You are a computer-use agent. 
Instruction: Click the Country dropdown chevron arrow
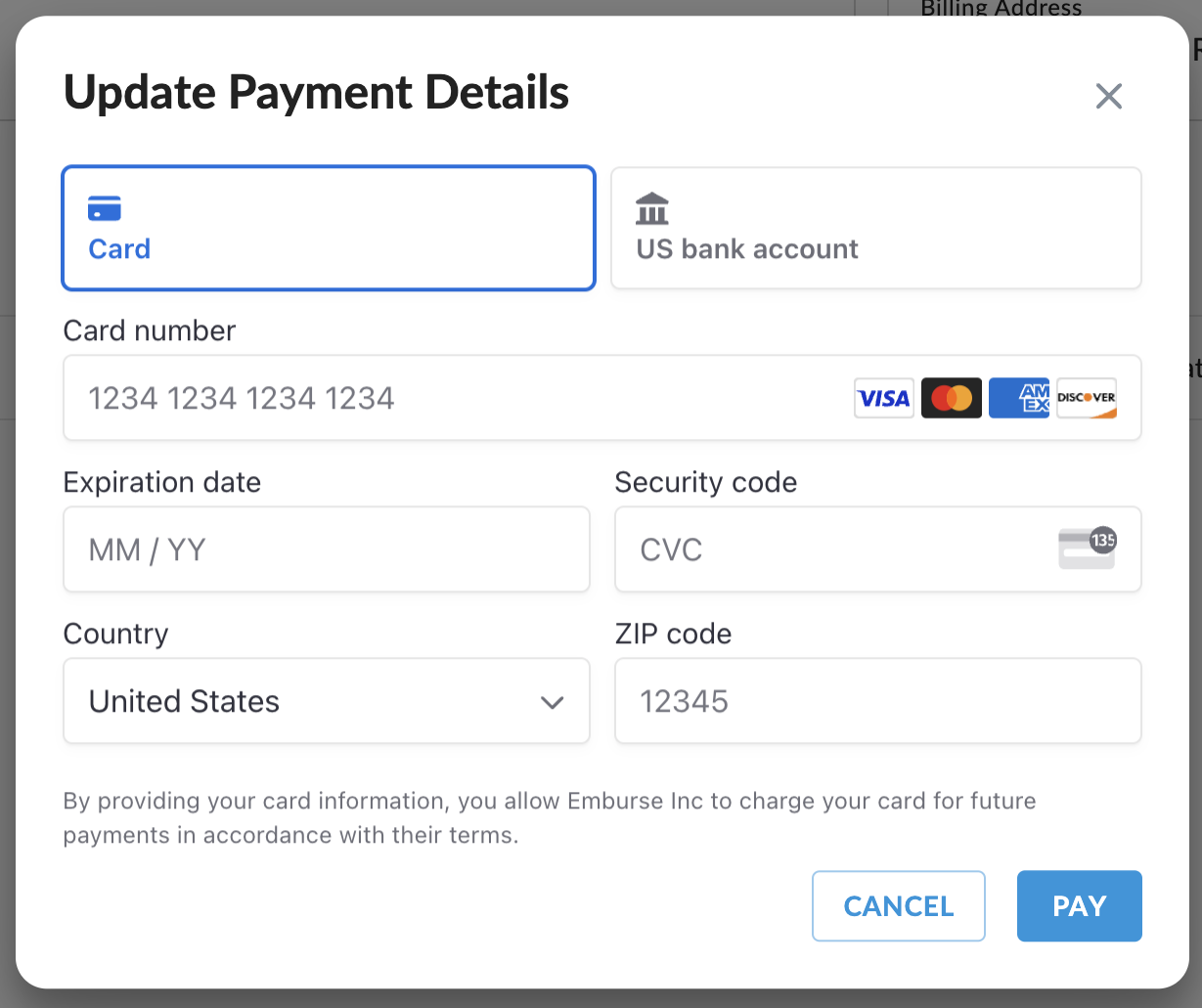553,702
